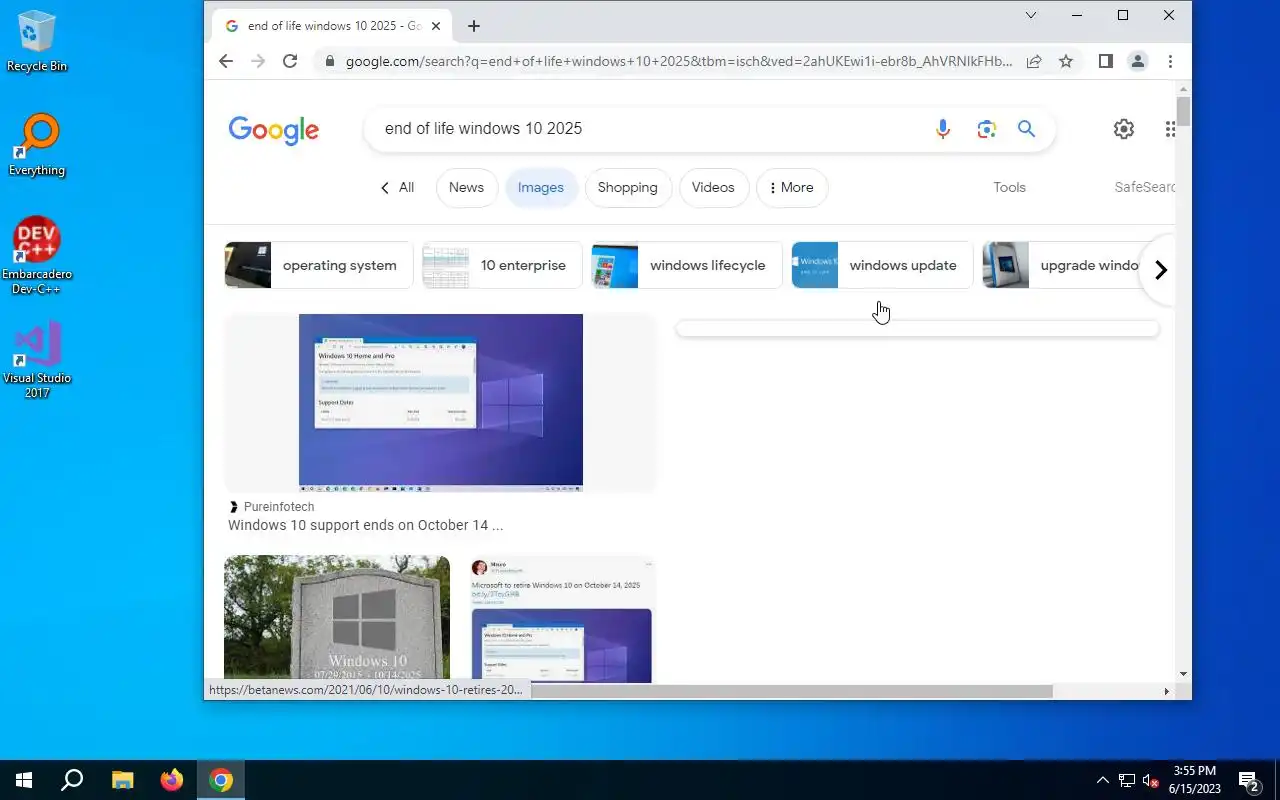The width and height of the screenshot is (1280, 800).
Task: Select the Everything desktop shortcut
Action: click(37, 145)
